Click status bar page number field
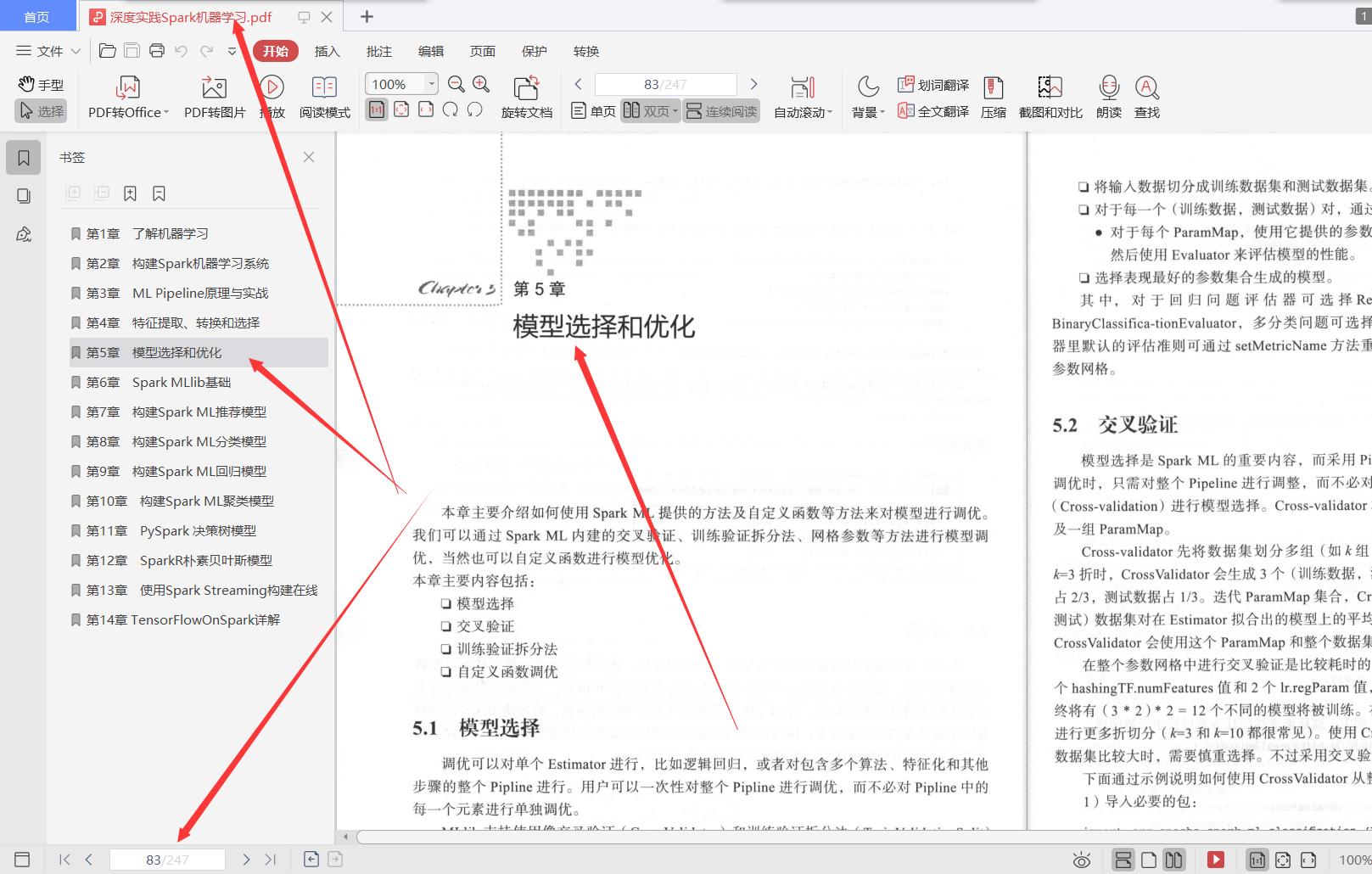 coord(167,860)
